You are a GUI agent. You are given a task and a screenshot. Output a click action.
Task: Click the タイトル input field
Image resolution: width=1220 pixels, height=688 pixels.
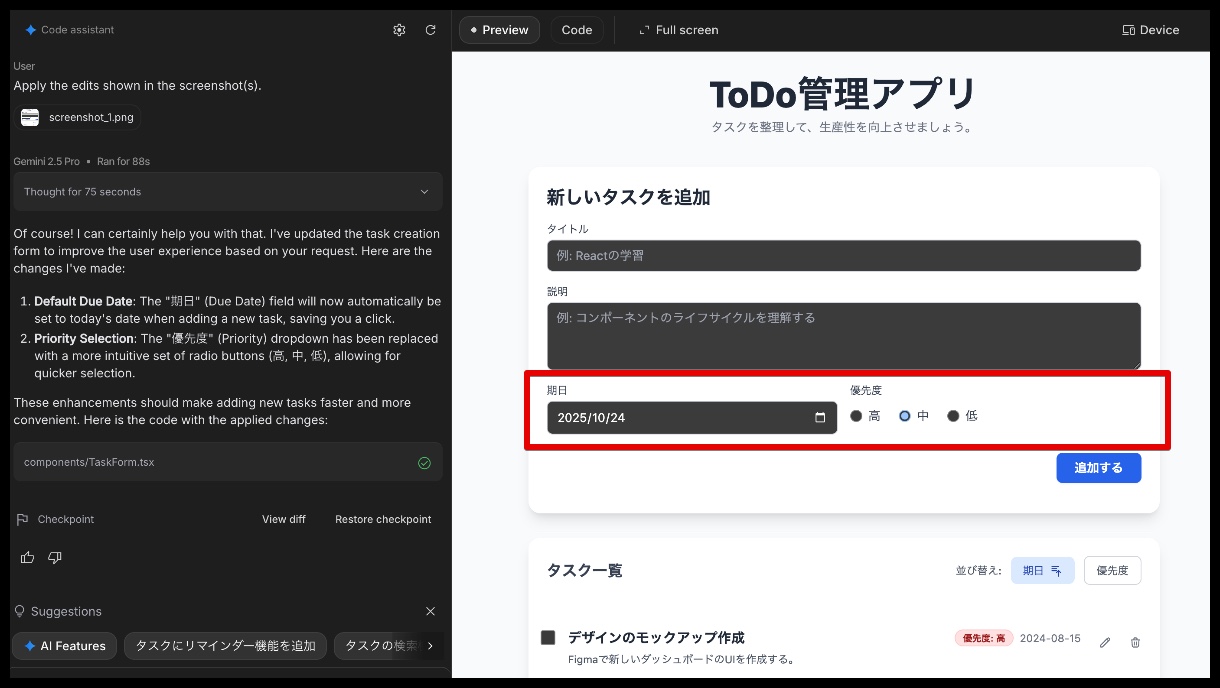point(843,256)
